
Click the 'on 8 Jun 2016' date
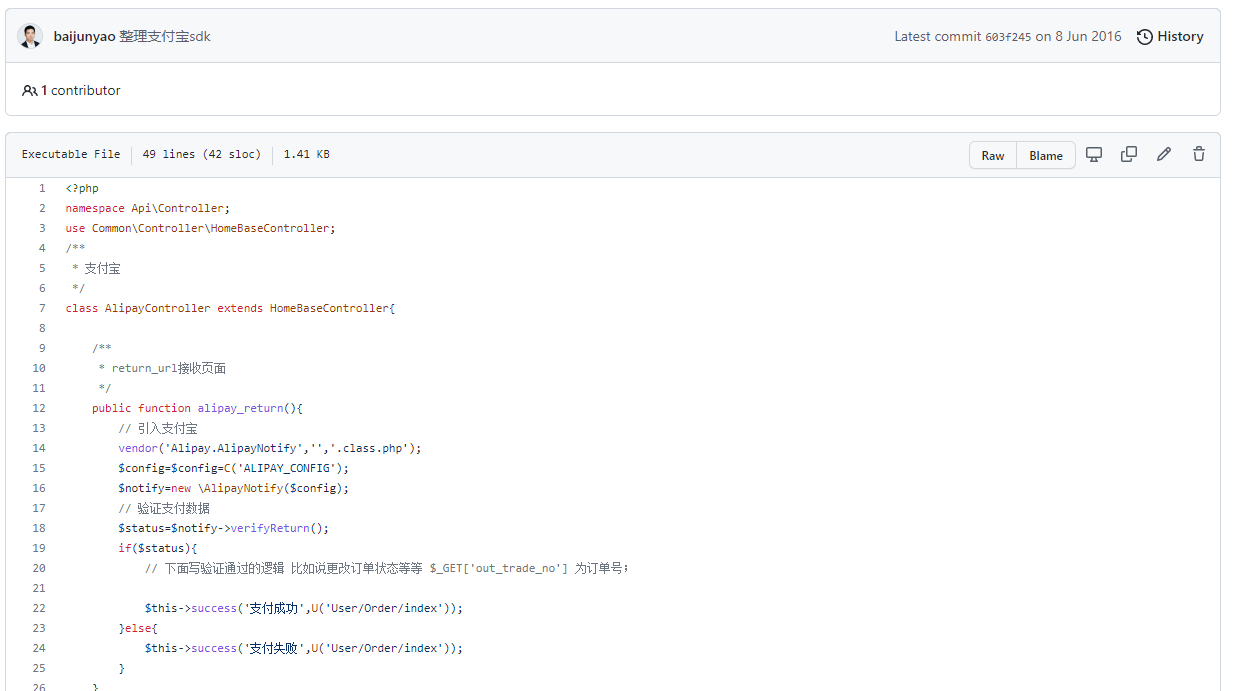(x=1079, y=36)
